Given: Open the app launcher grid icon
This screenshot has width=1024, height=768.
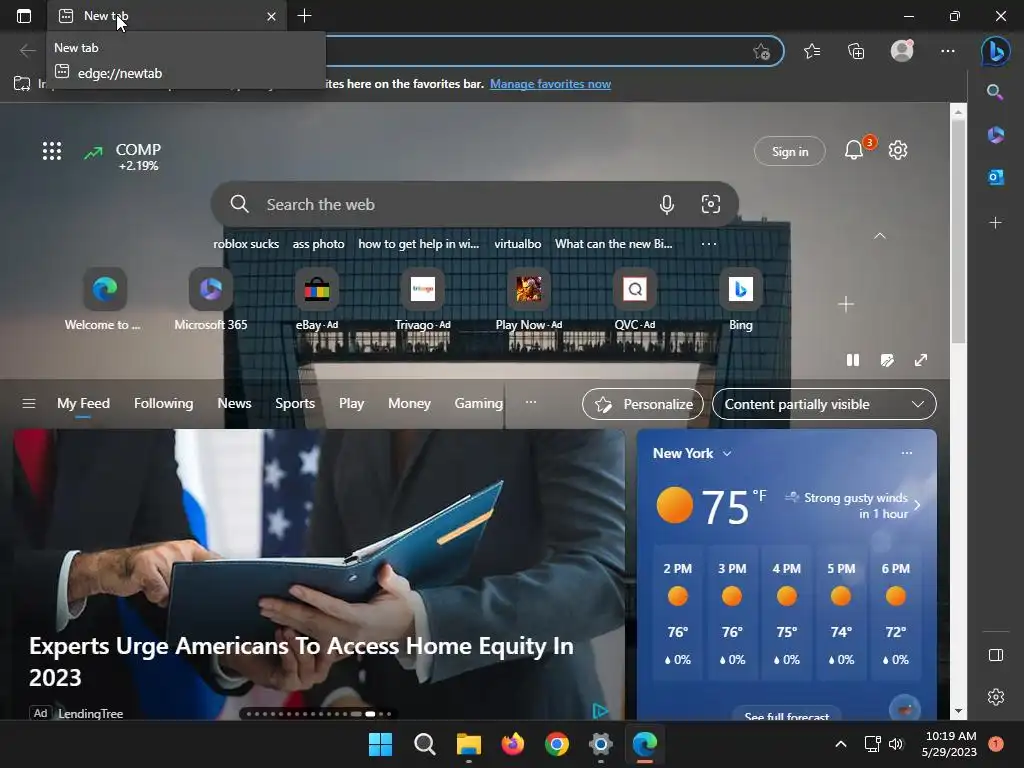Looking at the screenshot, I should tap(52, 152).
